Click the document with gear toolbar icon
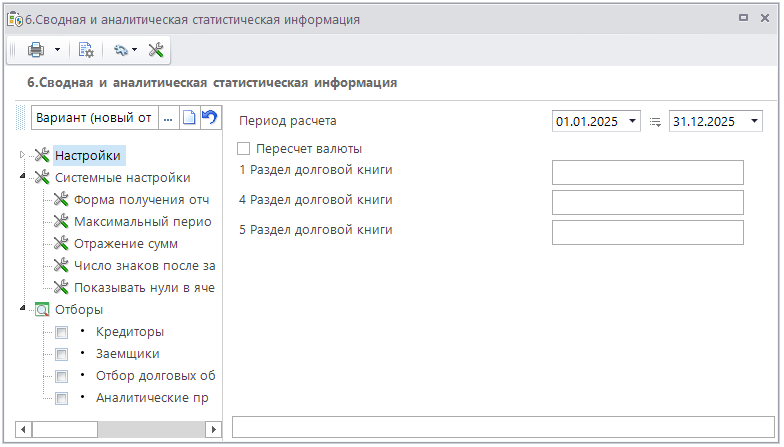This screenshot has width=784, height=447. coord(86,50)
